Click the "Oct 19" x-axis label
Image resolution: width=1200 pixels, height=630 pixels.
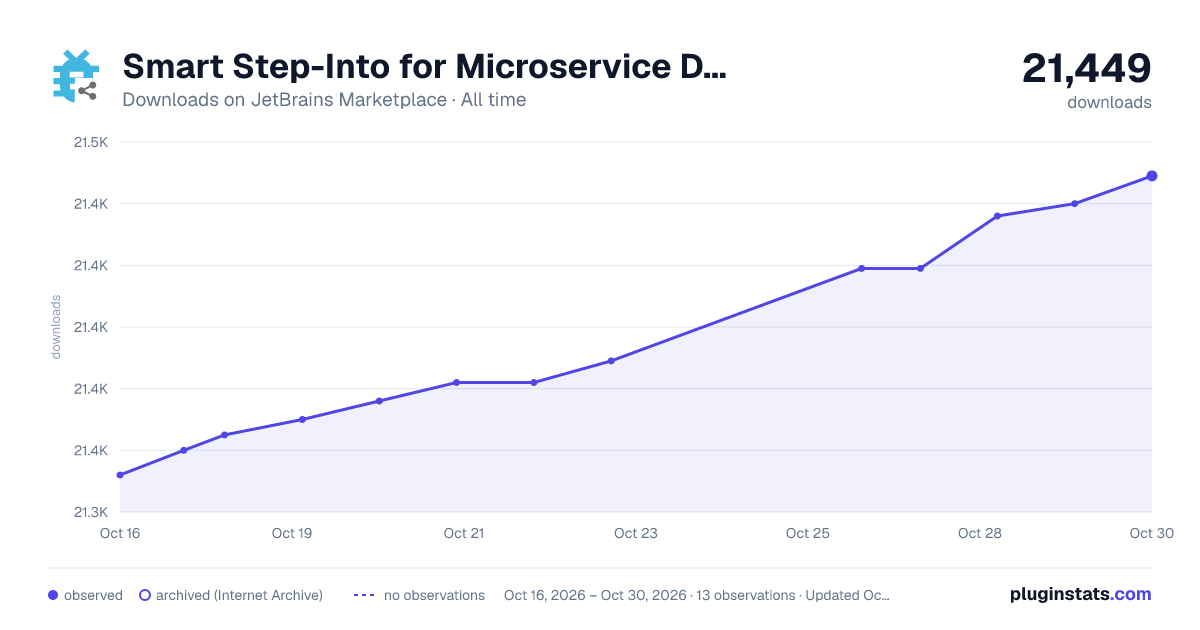[x=292, y=533]
